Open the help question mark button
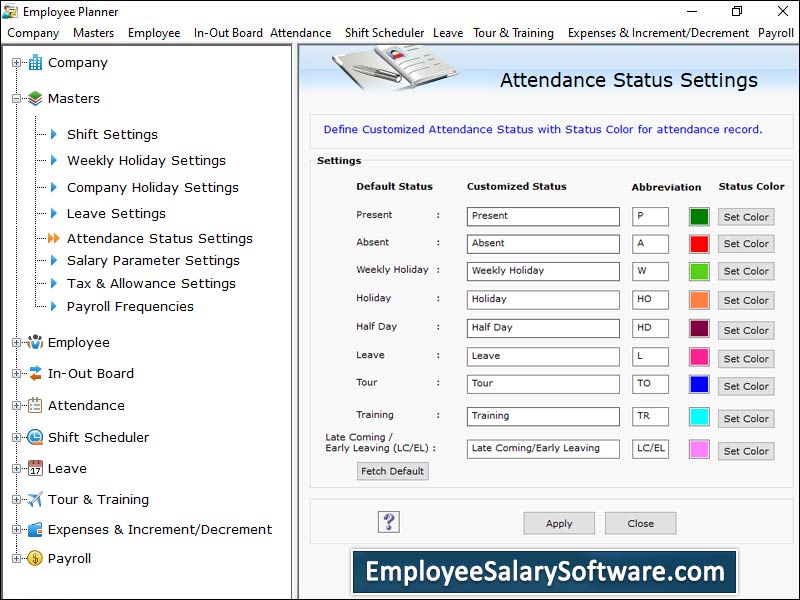This screenshot has height=600, width=800. (x=389, y=522)
